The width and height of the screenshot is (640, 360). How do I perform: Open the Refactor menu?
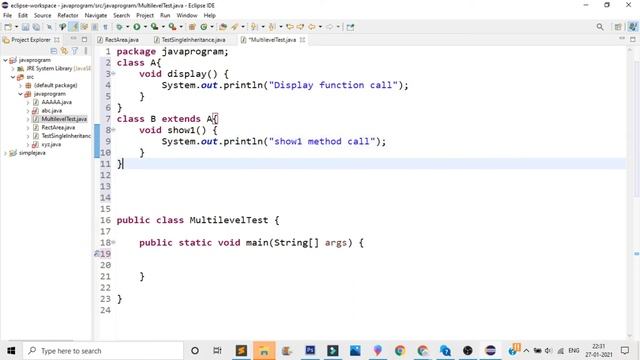(68, 15)
